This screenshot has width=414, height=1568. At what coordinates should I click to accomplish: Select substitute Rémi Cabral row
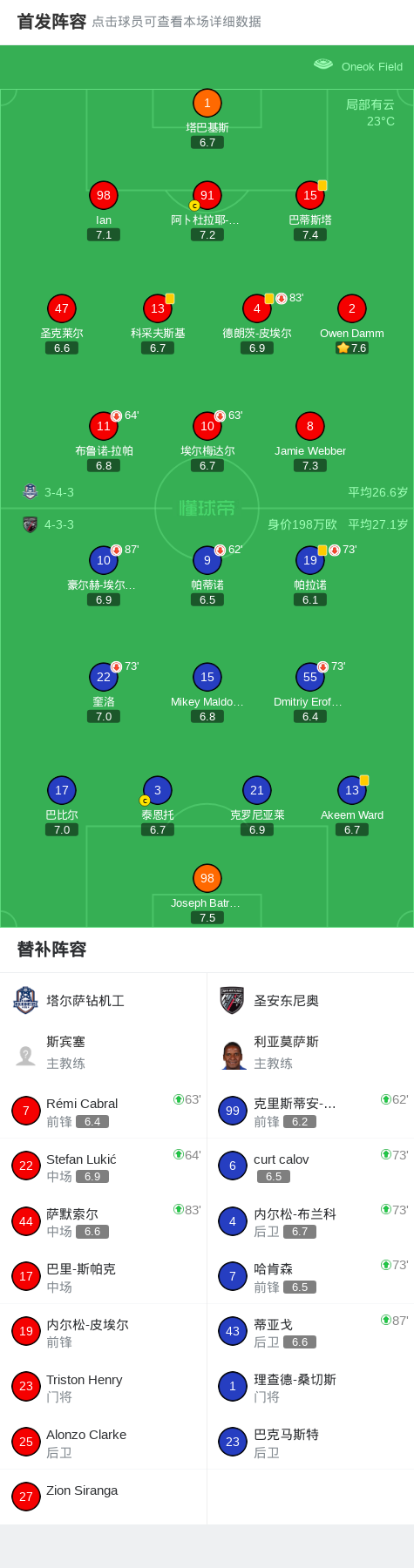pos(104,1111)
